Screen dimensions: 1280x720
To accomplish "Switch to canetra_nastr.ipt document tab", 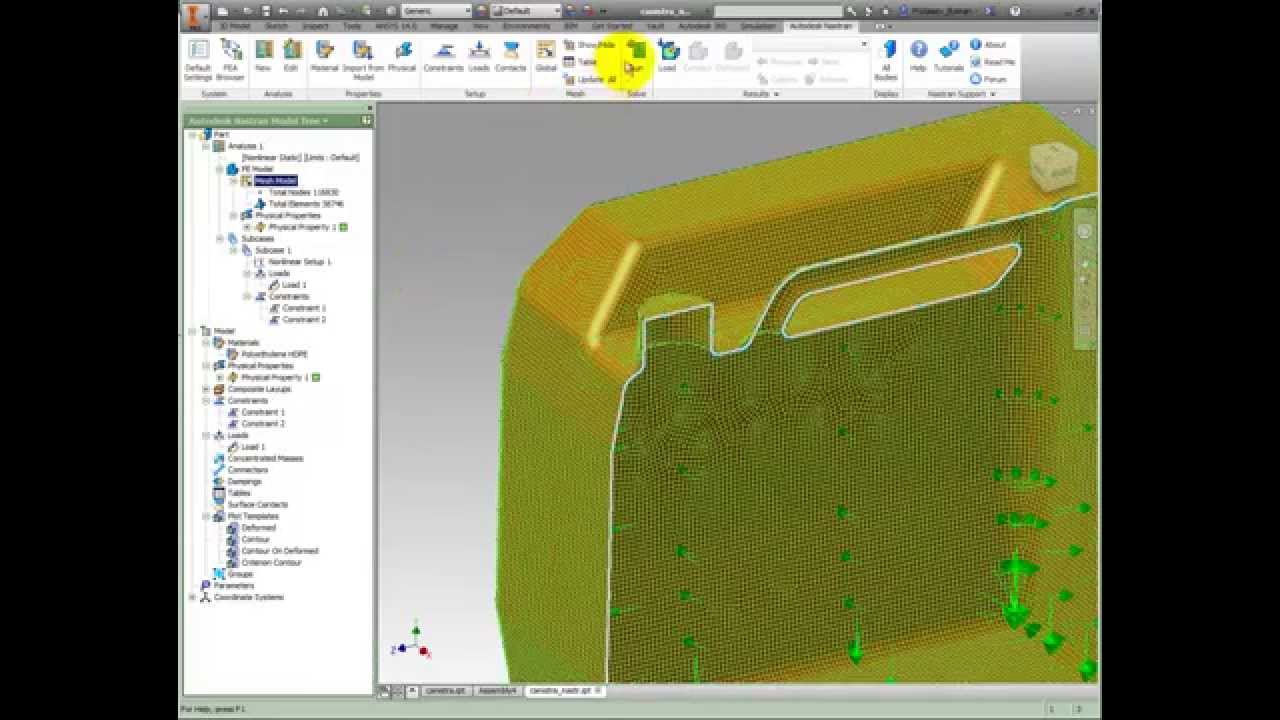I will pyautogui.click(x=566, y=690).
